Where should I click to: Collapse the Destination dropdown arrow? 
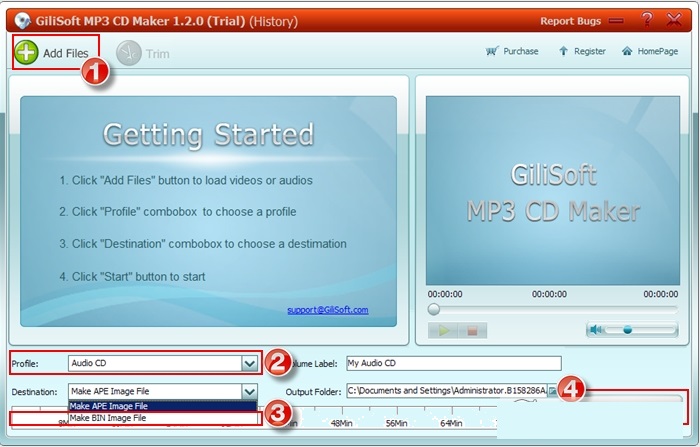pos(250,392)
